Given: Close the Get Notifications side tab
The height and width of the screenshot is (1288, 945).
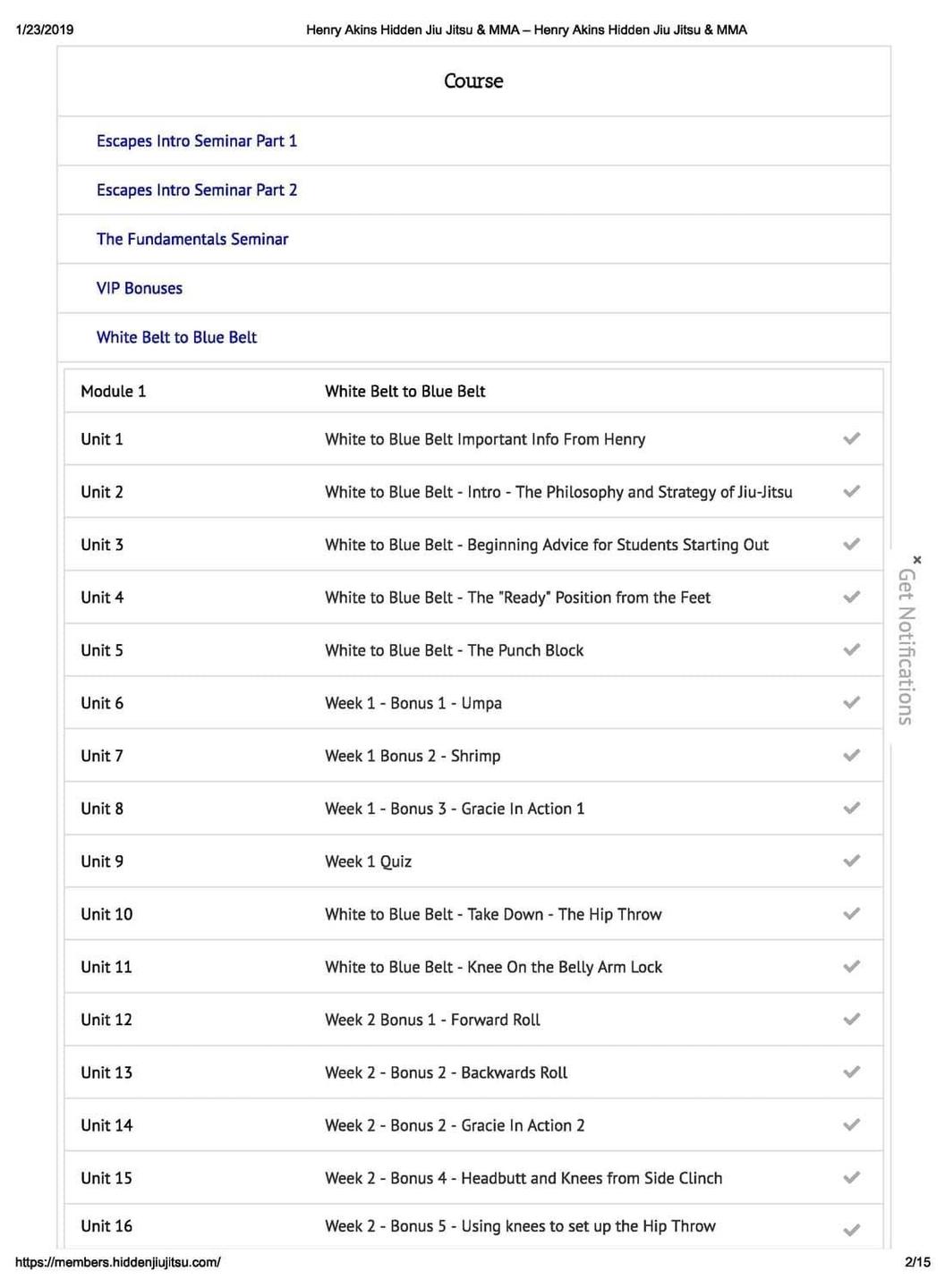Looking at the screenshot, I should (917, 560).
